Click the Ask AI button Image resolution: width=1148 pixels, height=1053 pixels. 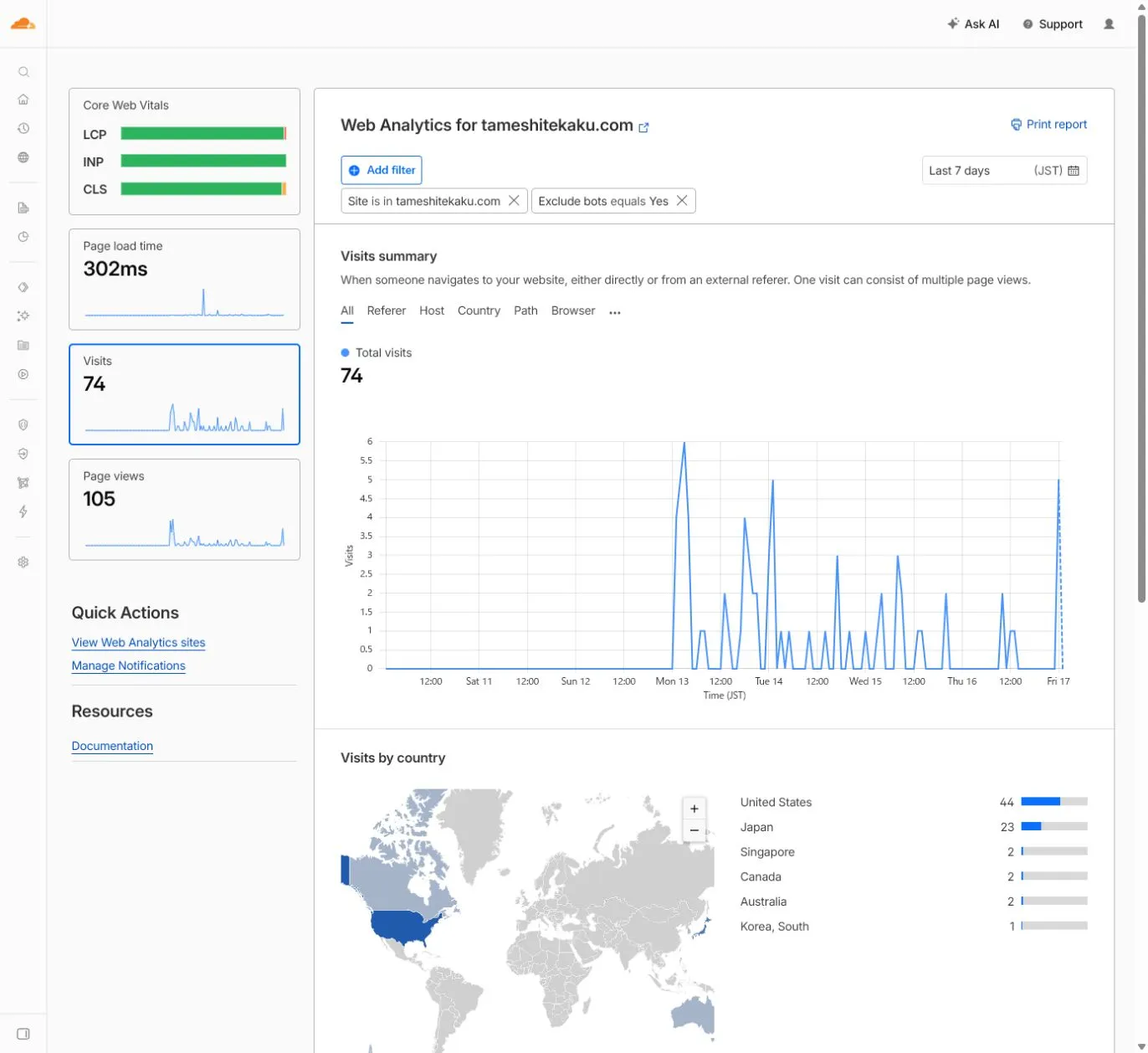[973, 24]
